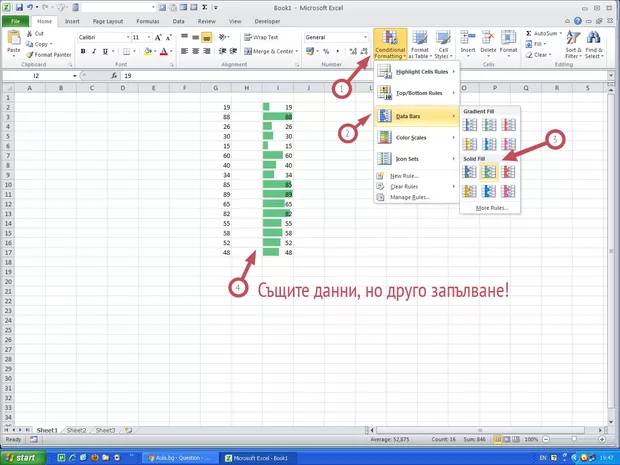
Task: Toggle Merge & Center
Action: pyautogui.click(x=270, y=50)
